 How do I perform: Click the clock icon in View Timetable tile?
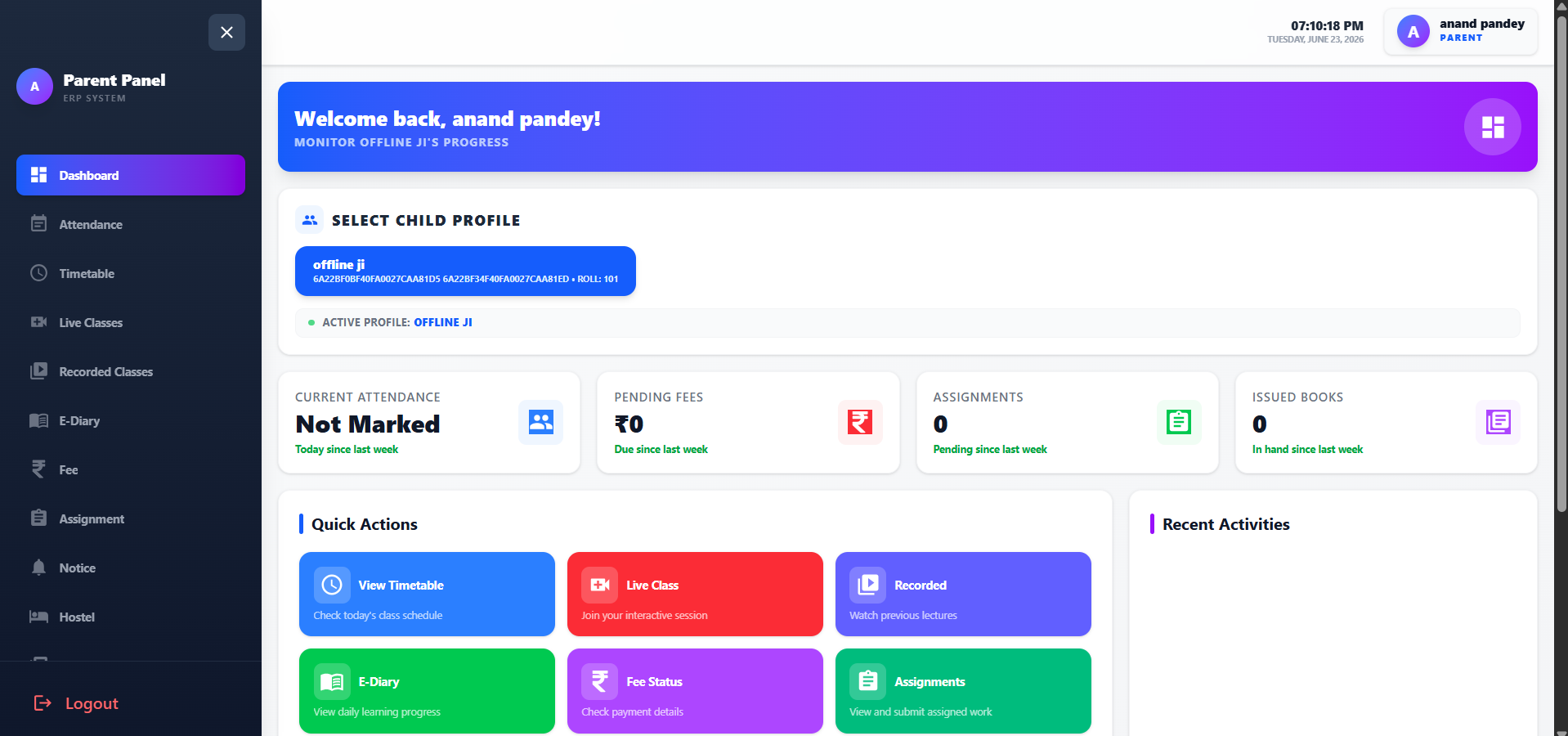(332, 585)
